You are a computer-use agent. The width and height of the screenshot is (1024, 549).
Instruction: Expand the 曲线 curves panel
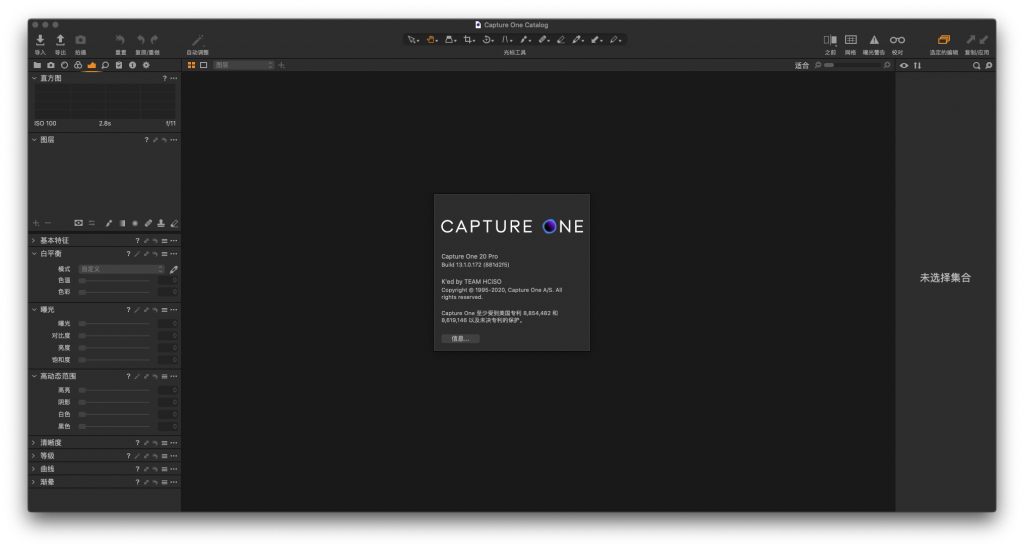click(34, 469)
